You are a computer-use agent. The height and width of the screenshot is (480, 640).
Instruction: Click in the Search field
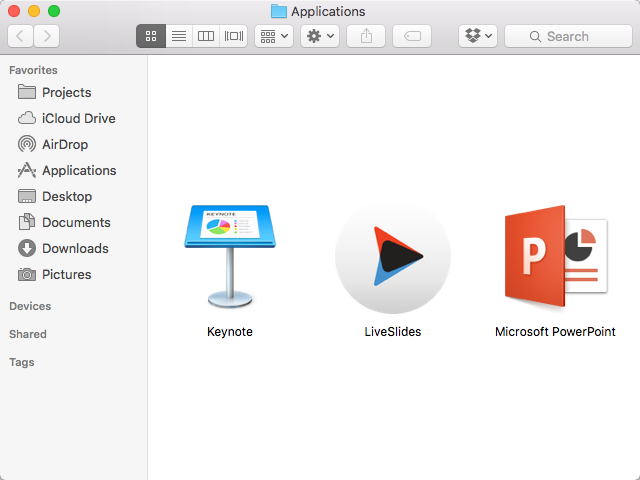[568, 36]
